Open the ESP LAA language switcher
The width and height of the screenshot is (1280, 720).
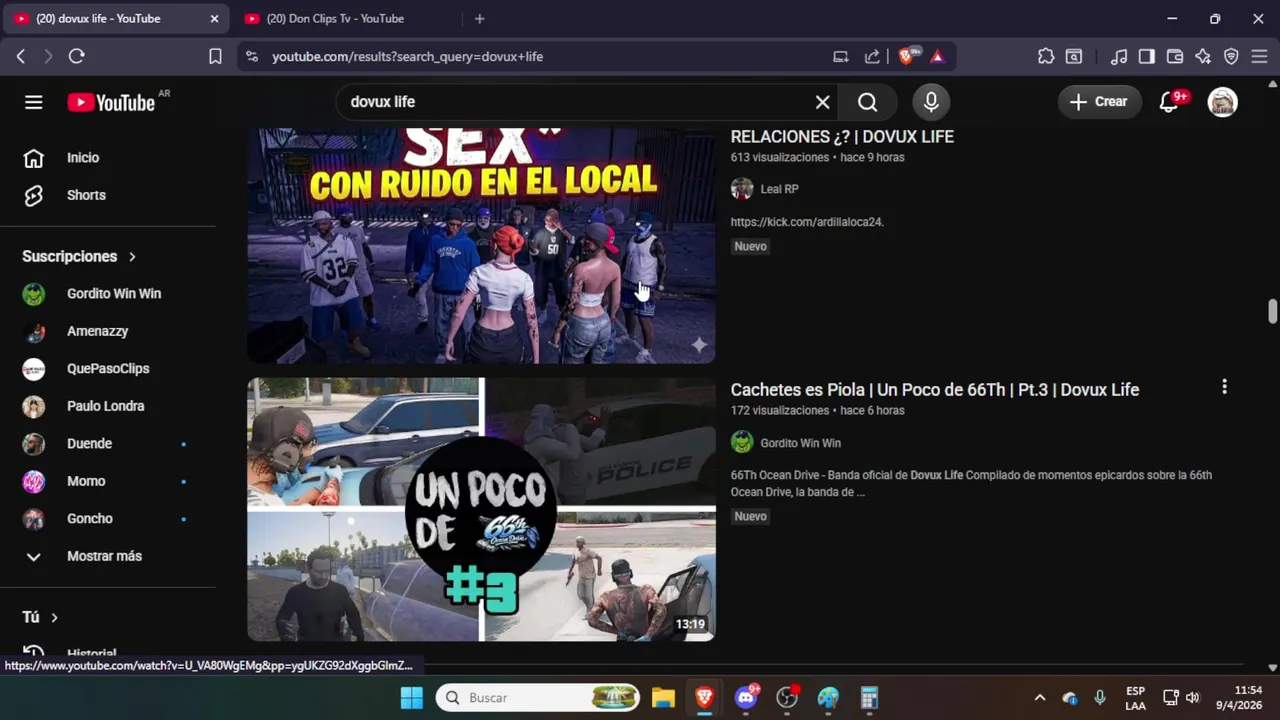[x=1135, y=698]
